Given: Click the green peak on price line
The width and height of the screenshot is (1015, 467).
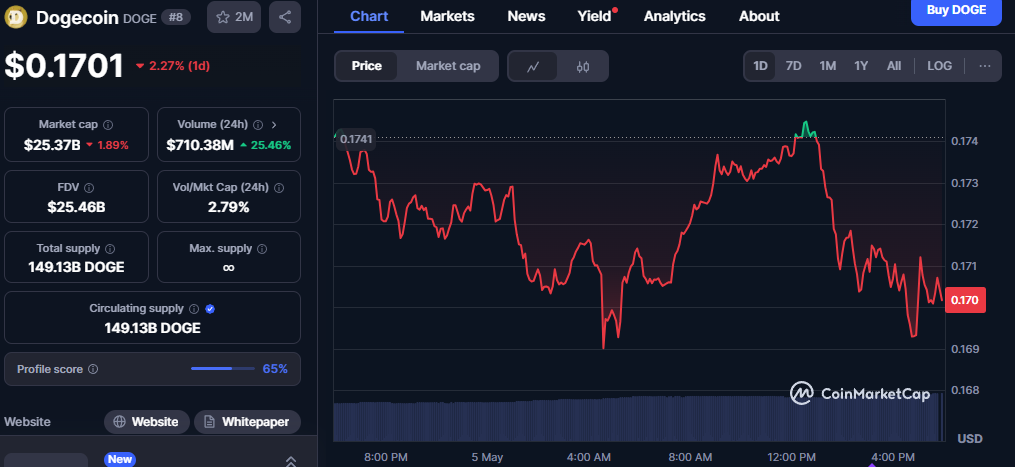Looking at the screenshot, I should pyautogui.click(x=805, y=129).
